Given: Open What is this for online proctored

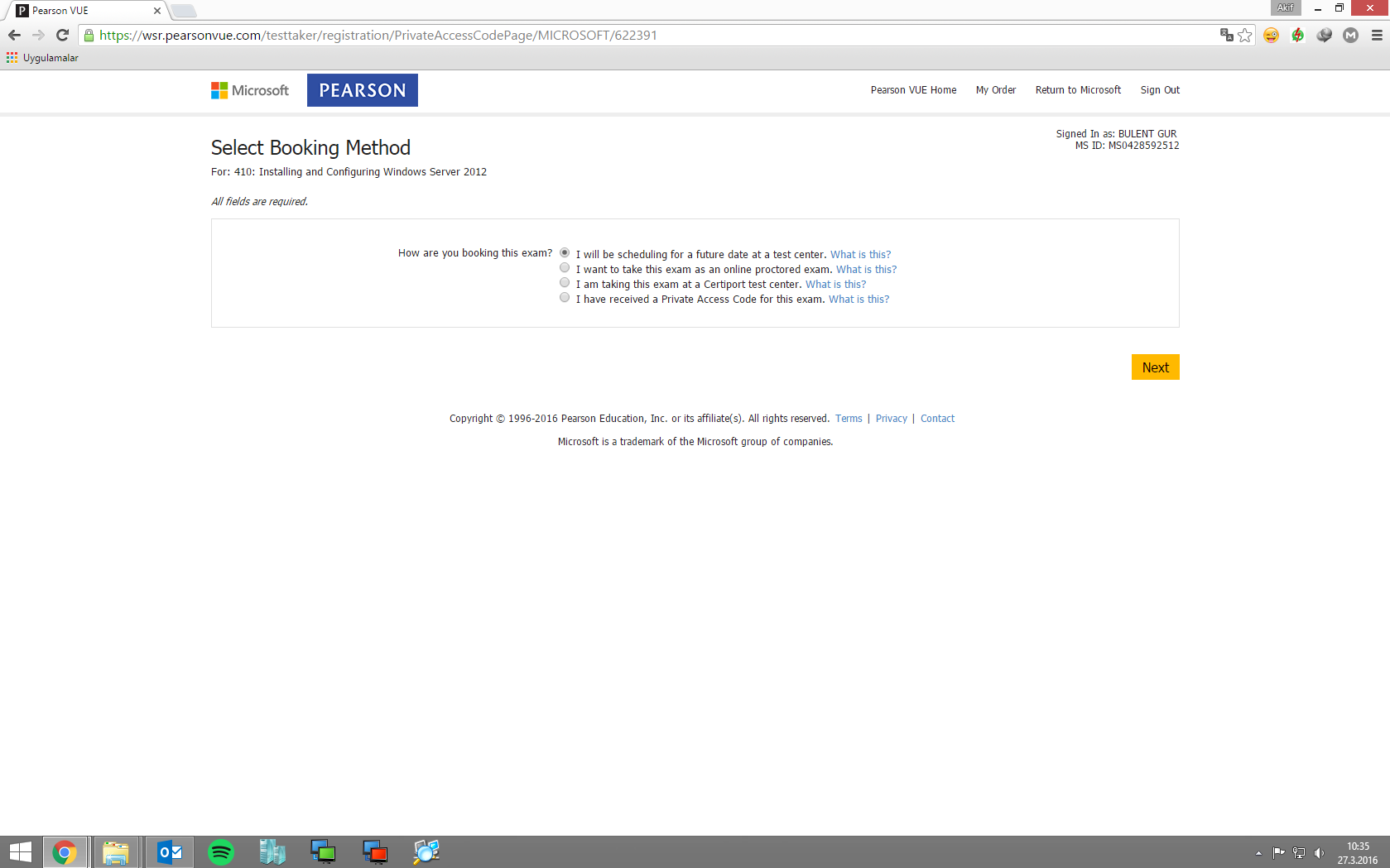Looking at the screenshot, I should coord(867,270).
